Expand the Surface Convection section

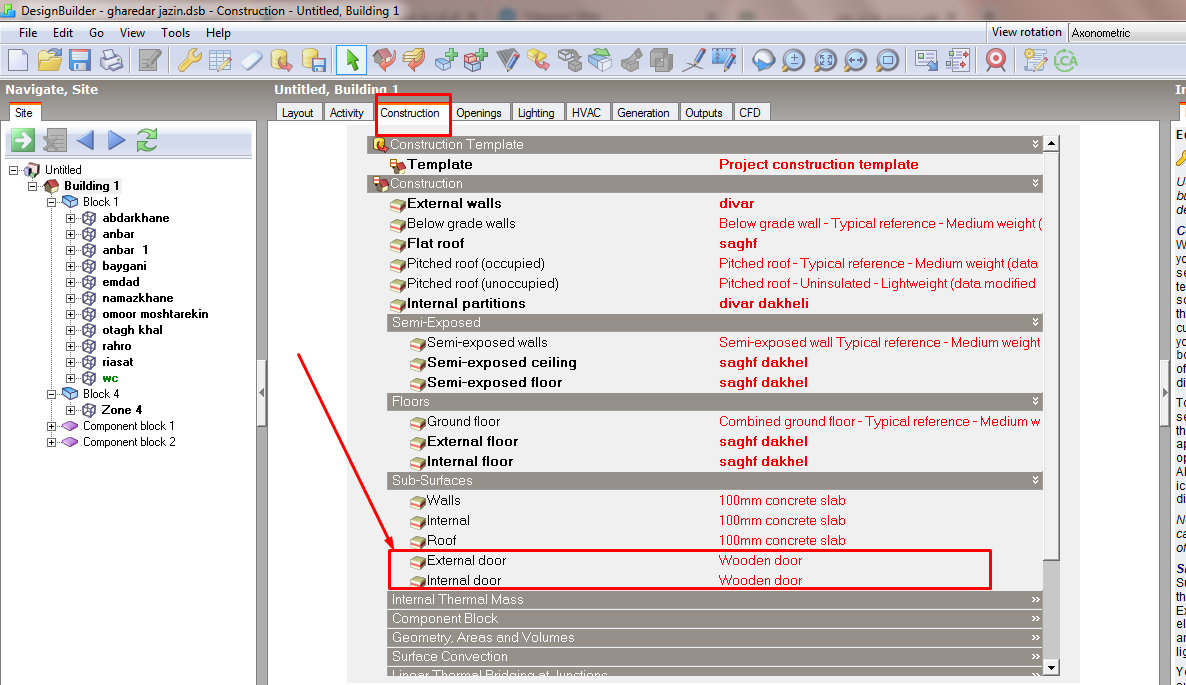(715, 656)
